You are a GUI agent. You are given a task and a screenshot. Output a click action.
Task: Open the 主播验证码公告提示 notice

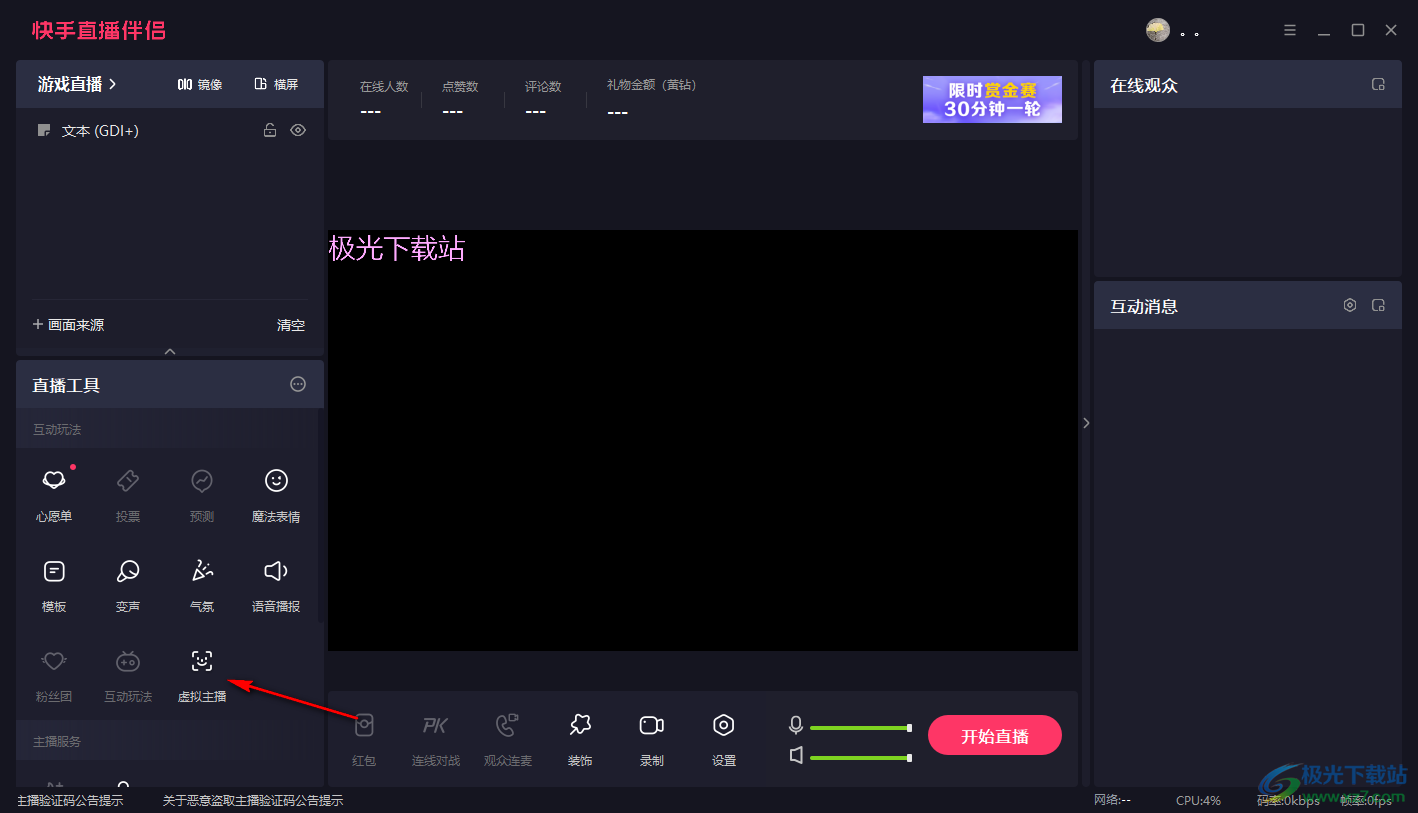(x=70, y=800)
